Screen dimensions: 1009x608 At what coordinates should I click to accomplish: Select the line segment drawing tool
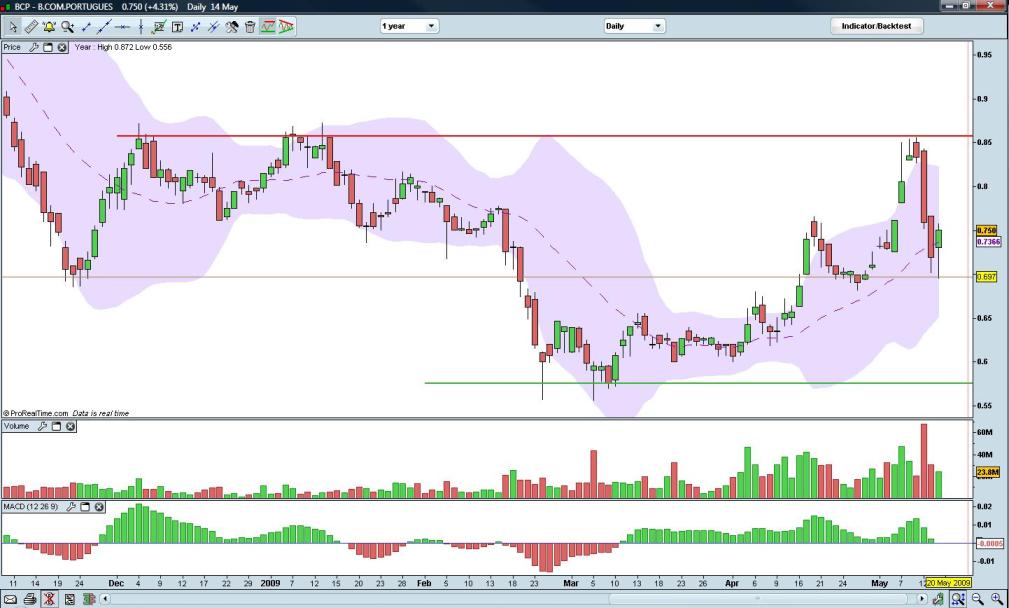(x=86, y=26)
